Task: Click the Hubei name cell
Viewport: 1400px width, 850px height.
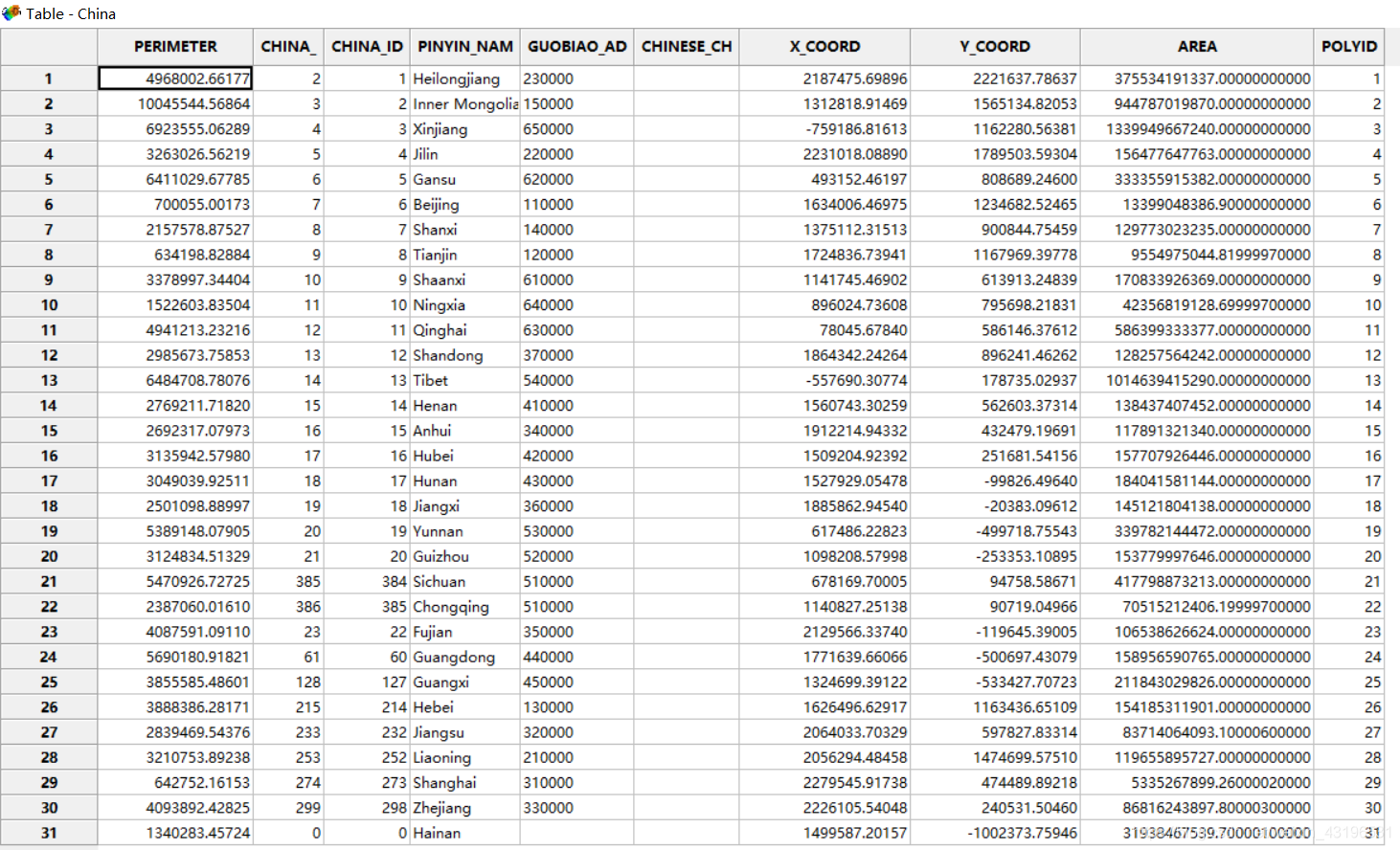Action: point(465,456)
